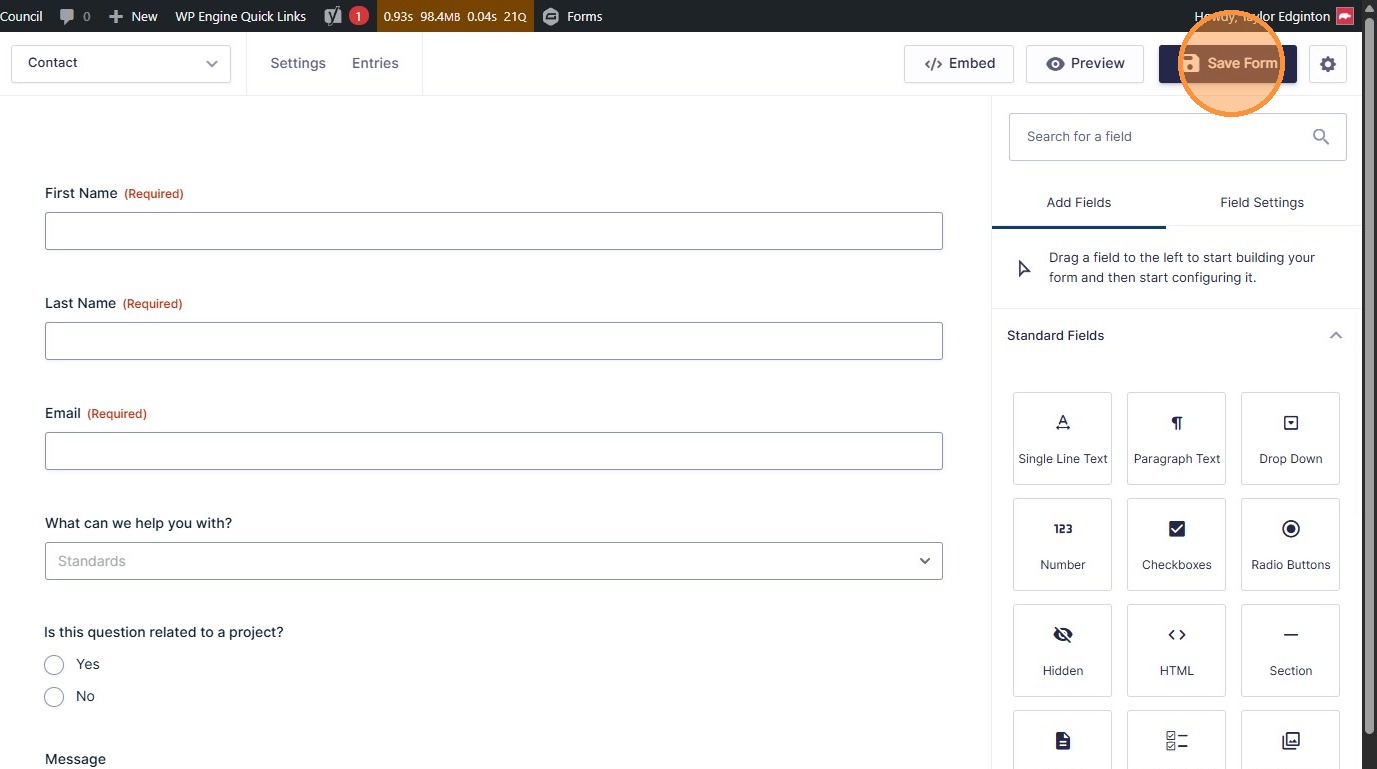Viewport: 1377px width, 769px height.
Task: Focus the Search for a field box
Action: 1178,137
